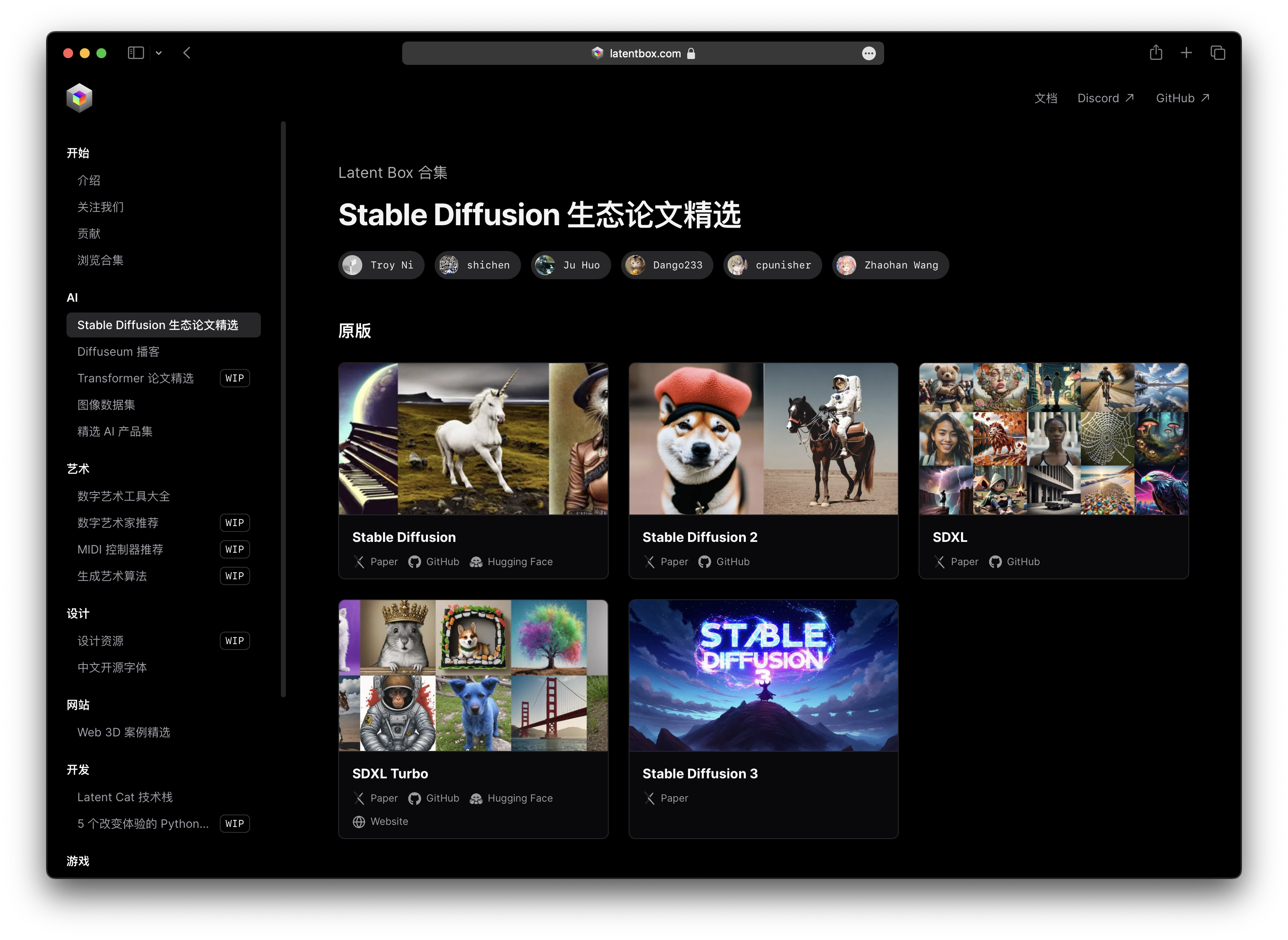Open the SDXL Turbo card thumbnail
This screenshot has width=1288, height=940.
click(473, 675)
